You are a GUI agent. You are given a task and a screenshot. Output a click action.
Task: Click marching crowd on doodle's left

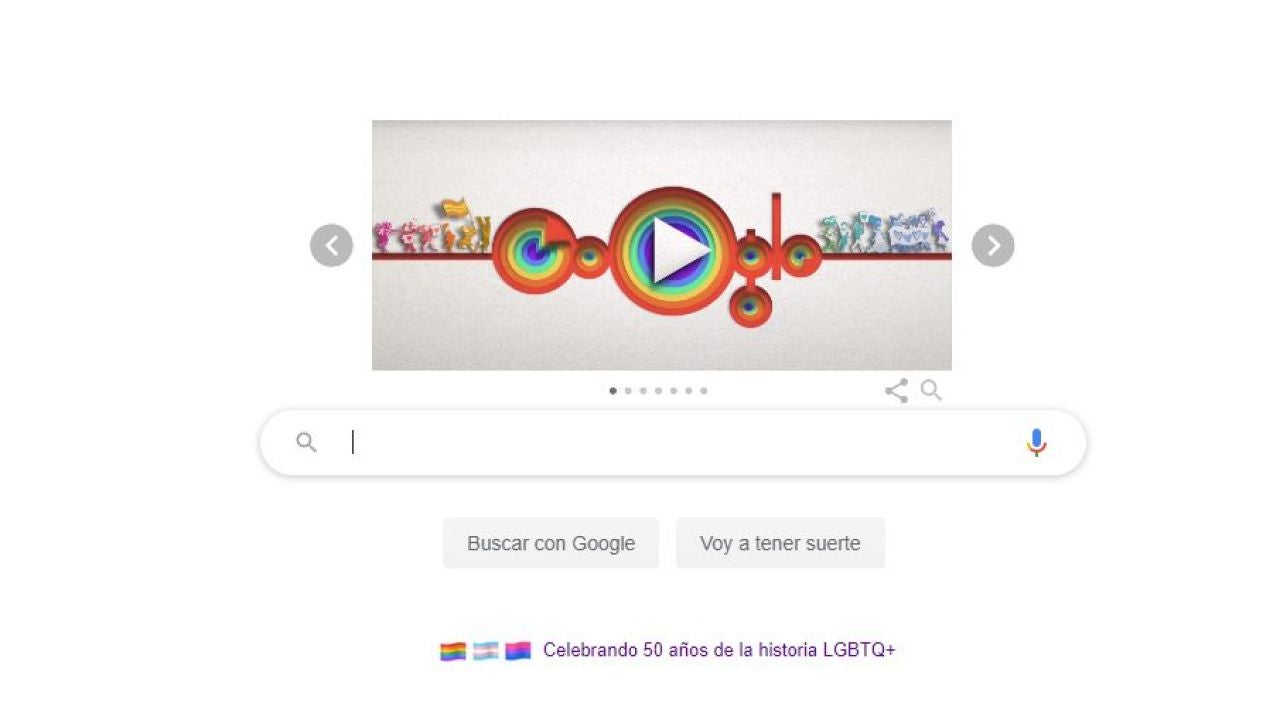(432, 227)
